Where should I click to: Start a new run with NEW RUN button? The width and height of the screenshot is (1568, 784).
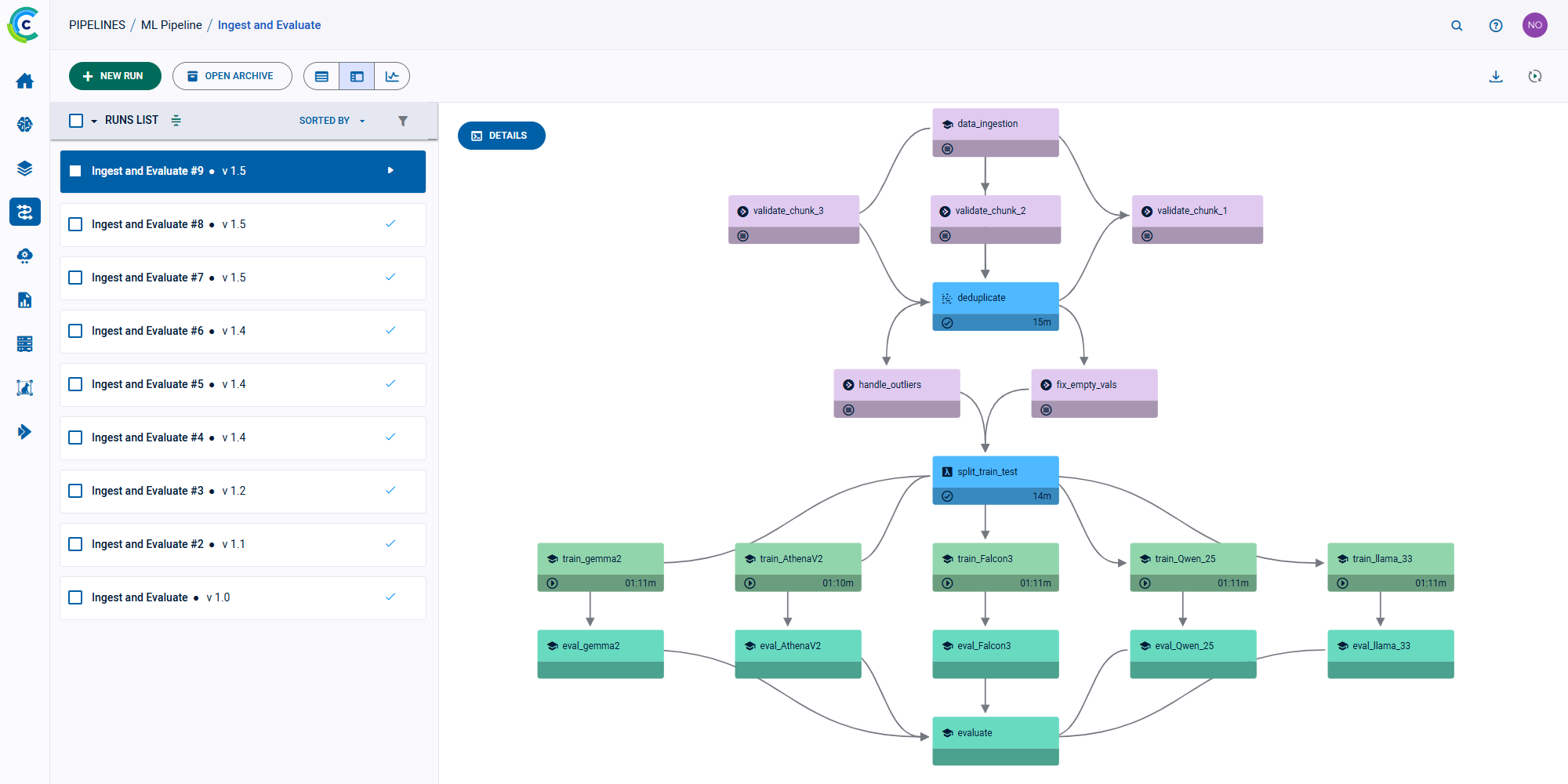[114, 76]
